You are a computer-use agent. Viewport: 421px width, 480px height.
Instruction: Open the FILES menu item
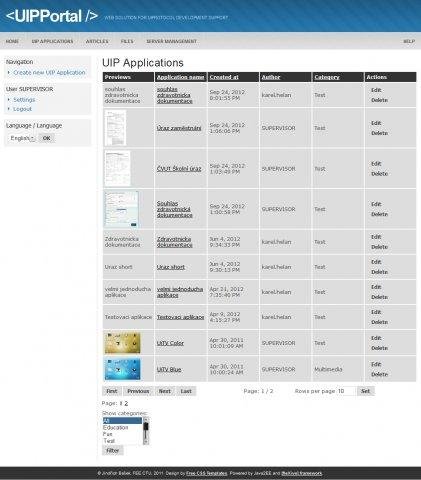point(127,41)
